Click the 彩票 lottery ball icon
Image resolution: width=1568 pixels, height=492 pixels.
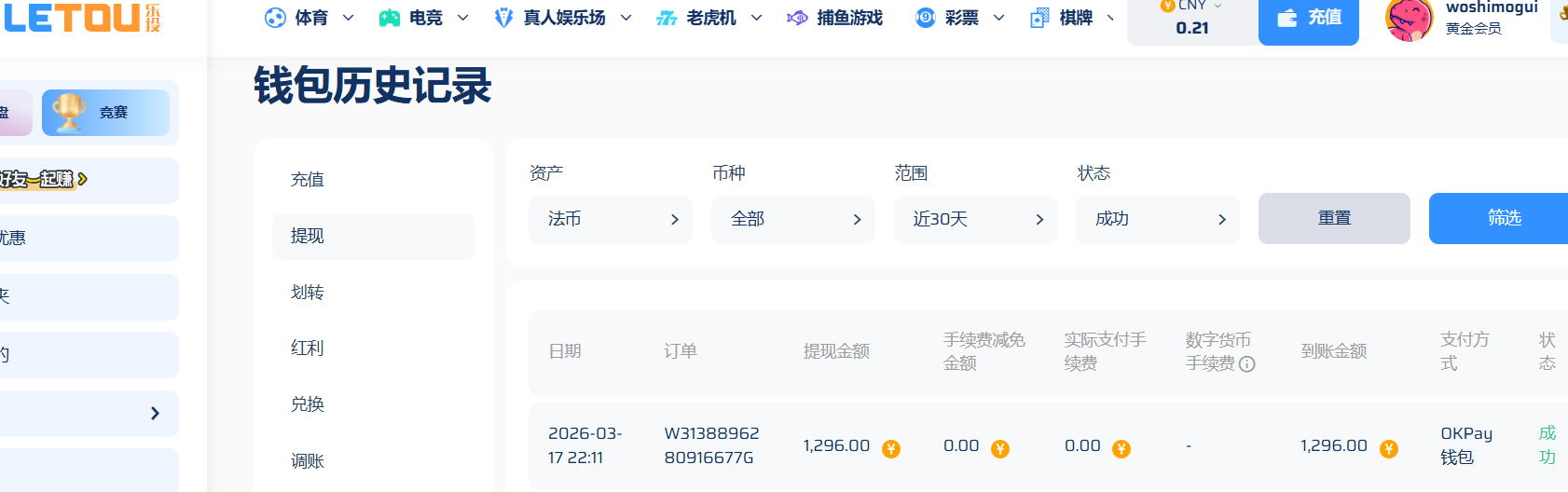(925, 18)
